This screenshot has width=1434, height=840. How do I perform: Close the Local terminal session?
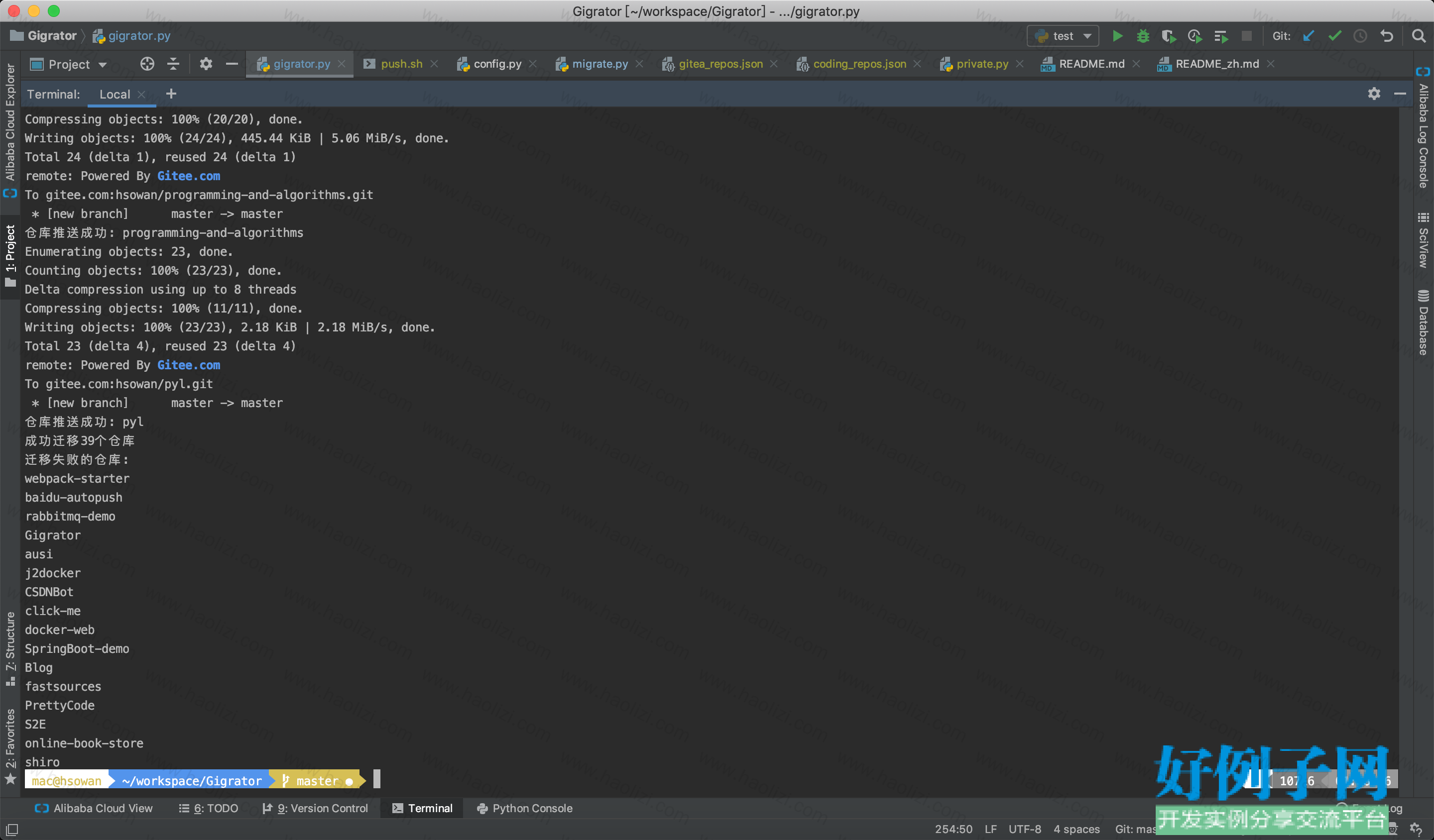[142, 95]
